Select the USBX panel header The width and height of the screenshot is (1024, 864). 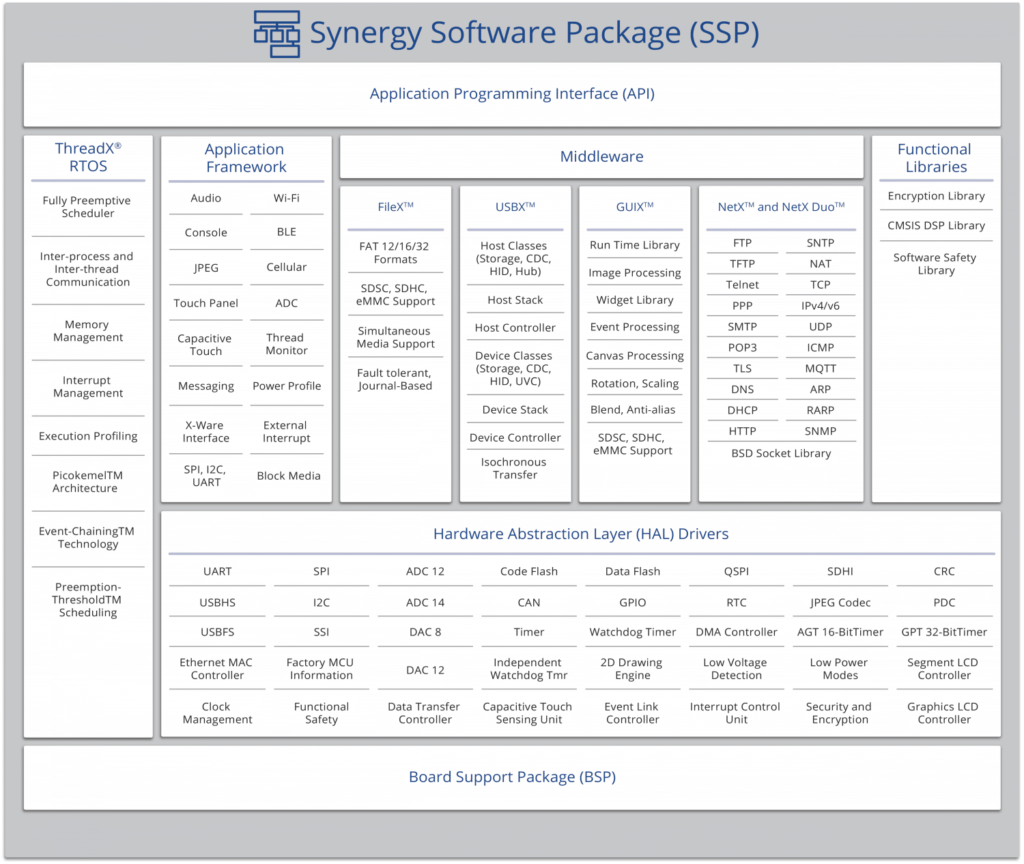click(515, 207)
